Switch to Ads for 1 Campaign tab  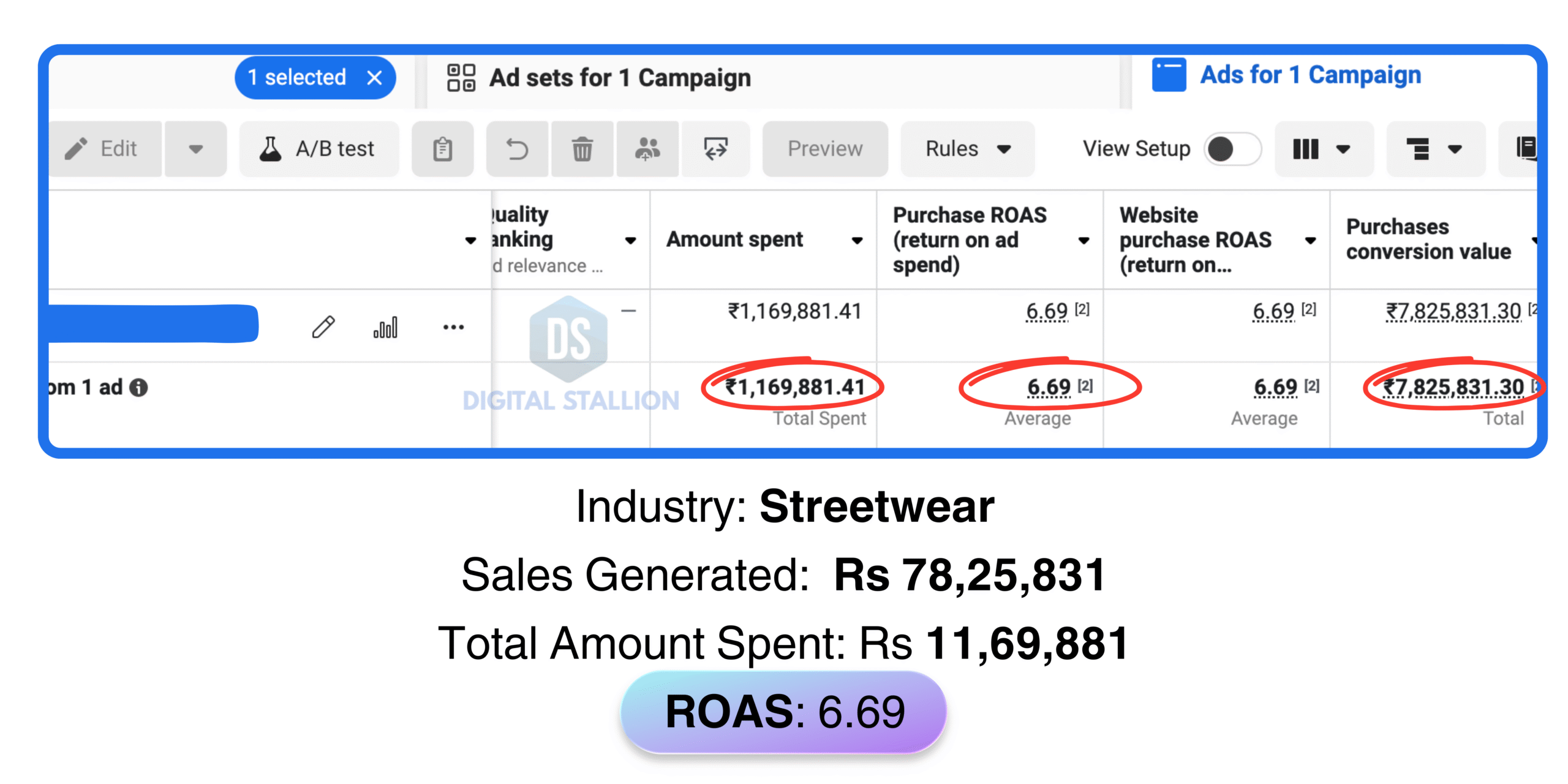(1310, 75)
